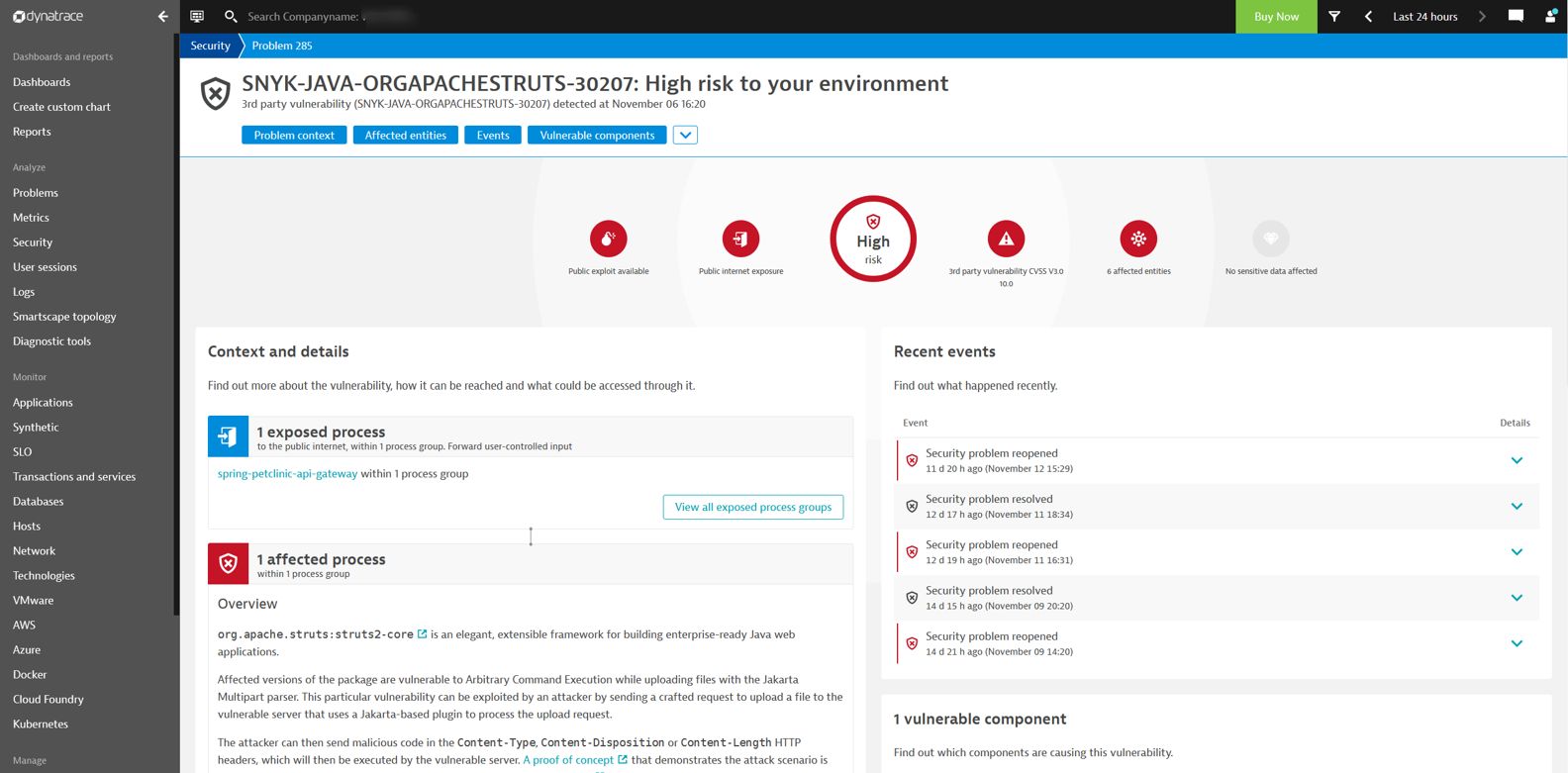Image resolution: width=1568 pixels, height=773 pixels.
Task: Open proof of concept external link icon
Action: [623, 760]
